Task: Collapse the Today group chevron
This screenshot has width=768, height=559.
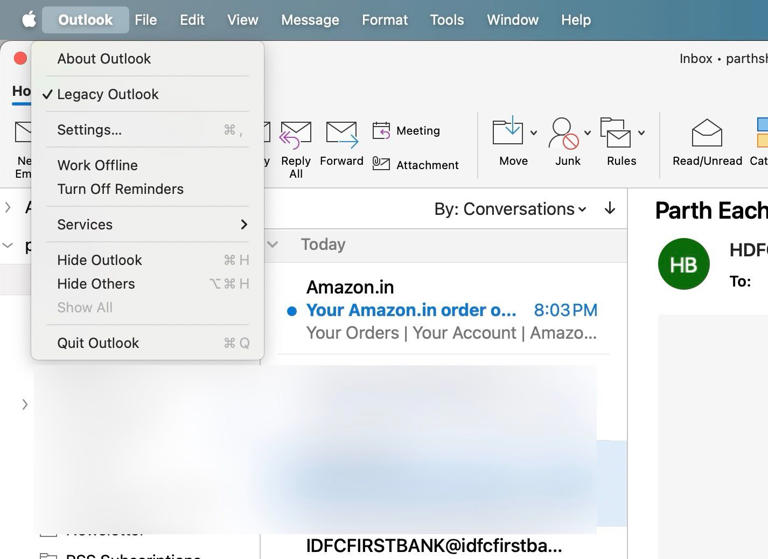Action: click(273, 244)
